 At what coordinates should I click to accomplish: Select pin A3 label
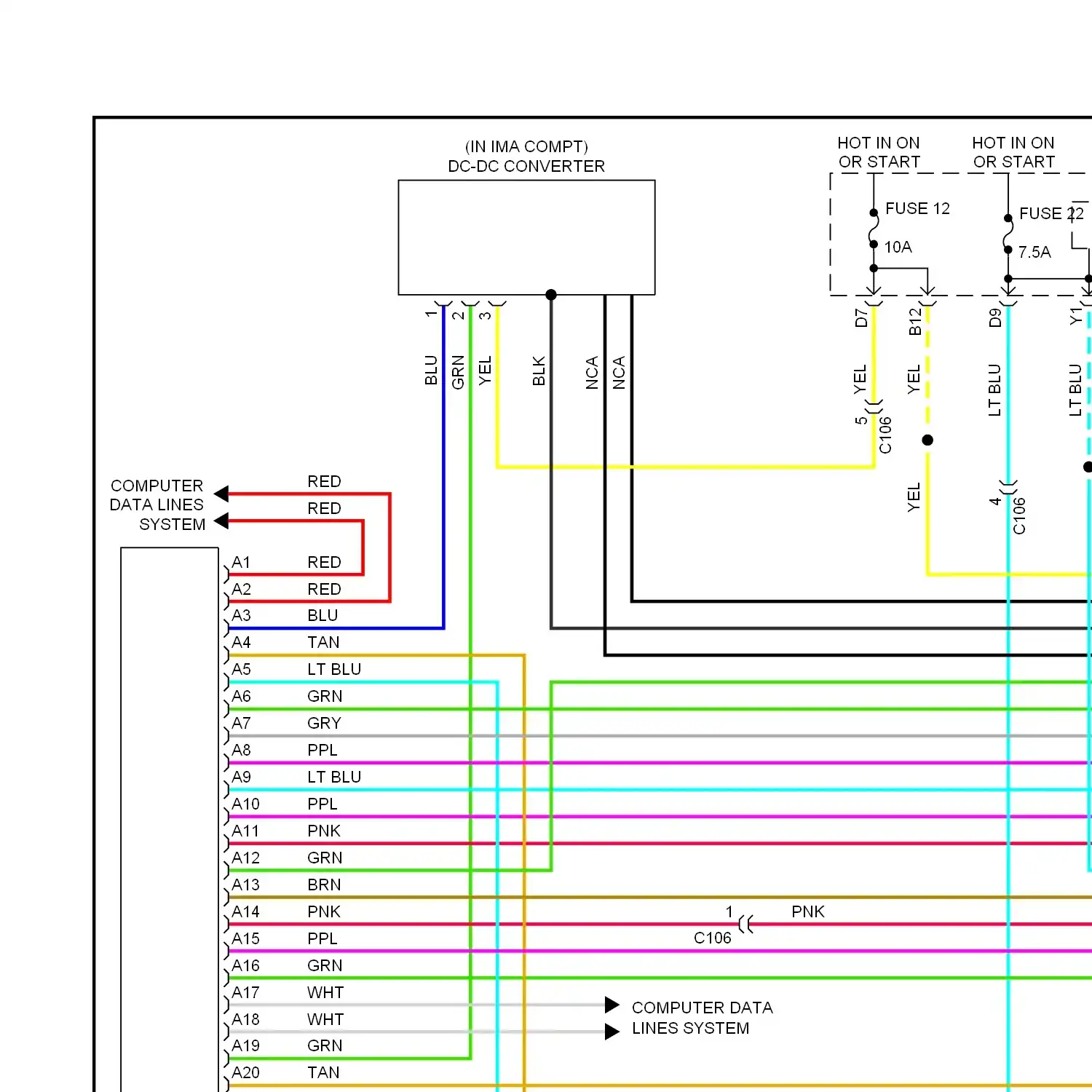(x=241, y=615)
